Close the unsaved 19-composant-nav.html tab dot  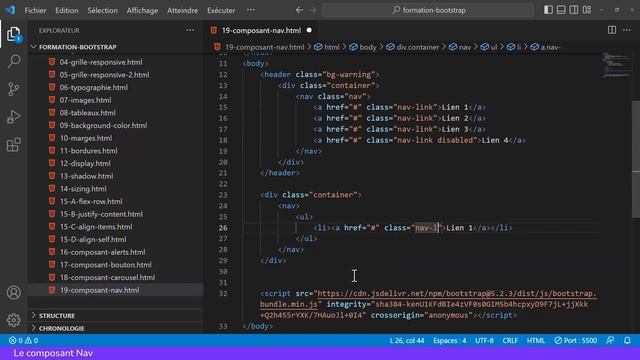click(309, 30)
